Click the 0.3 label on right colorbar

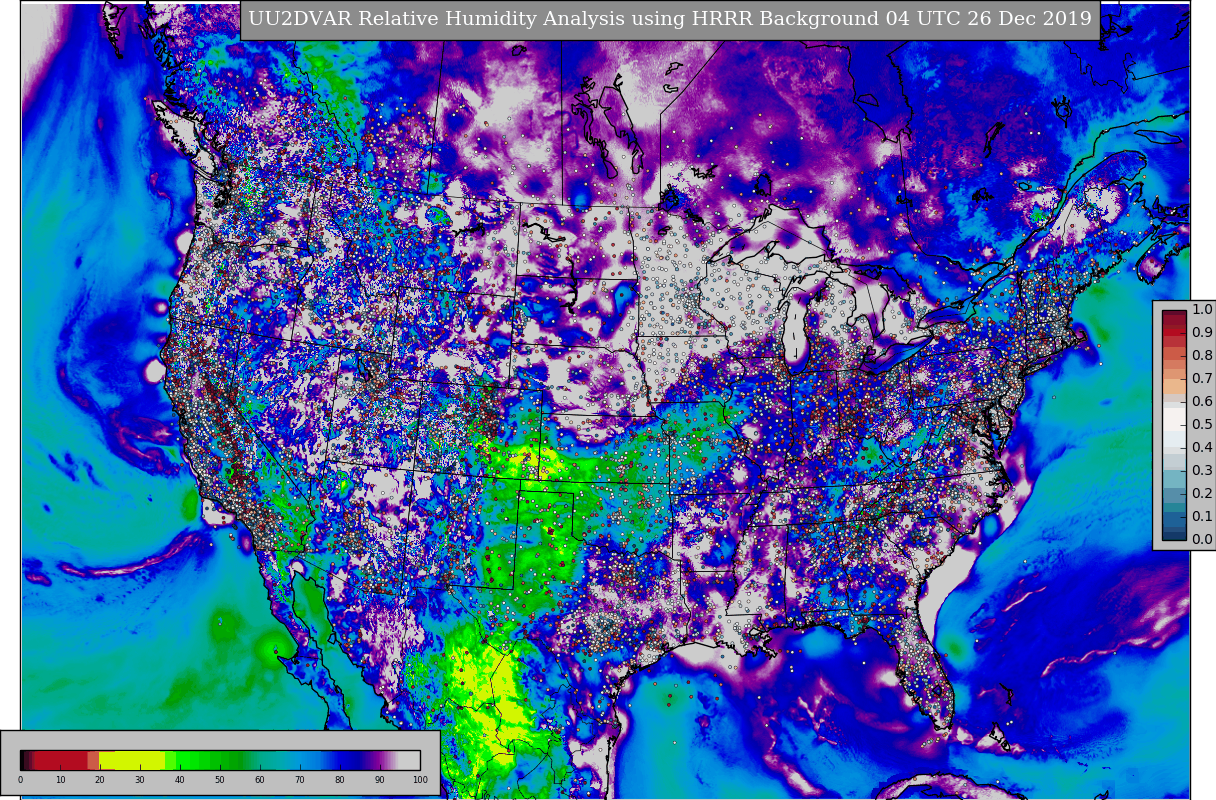pos(1202,471)
